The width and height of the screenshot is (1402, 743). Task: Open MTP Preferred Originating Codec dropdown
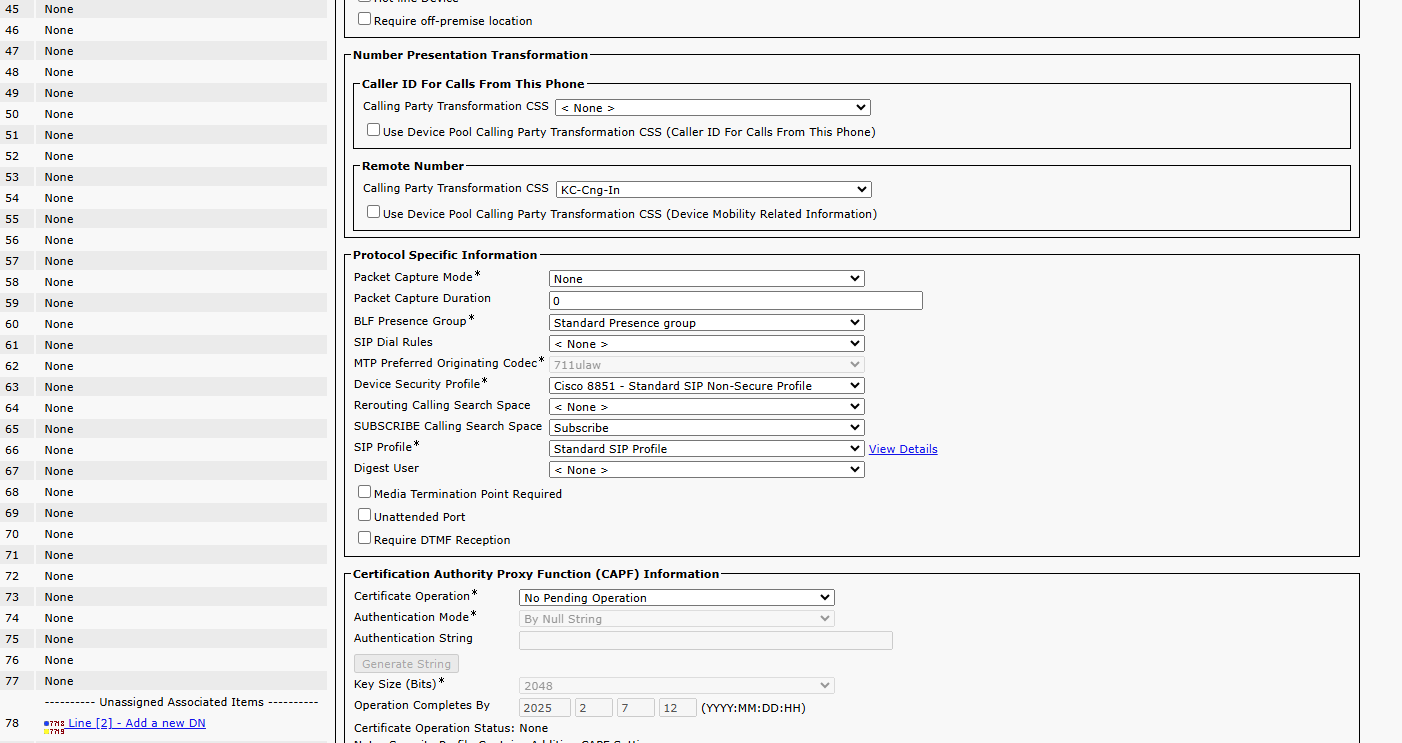pyautogui.click(x=707, y=365)
